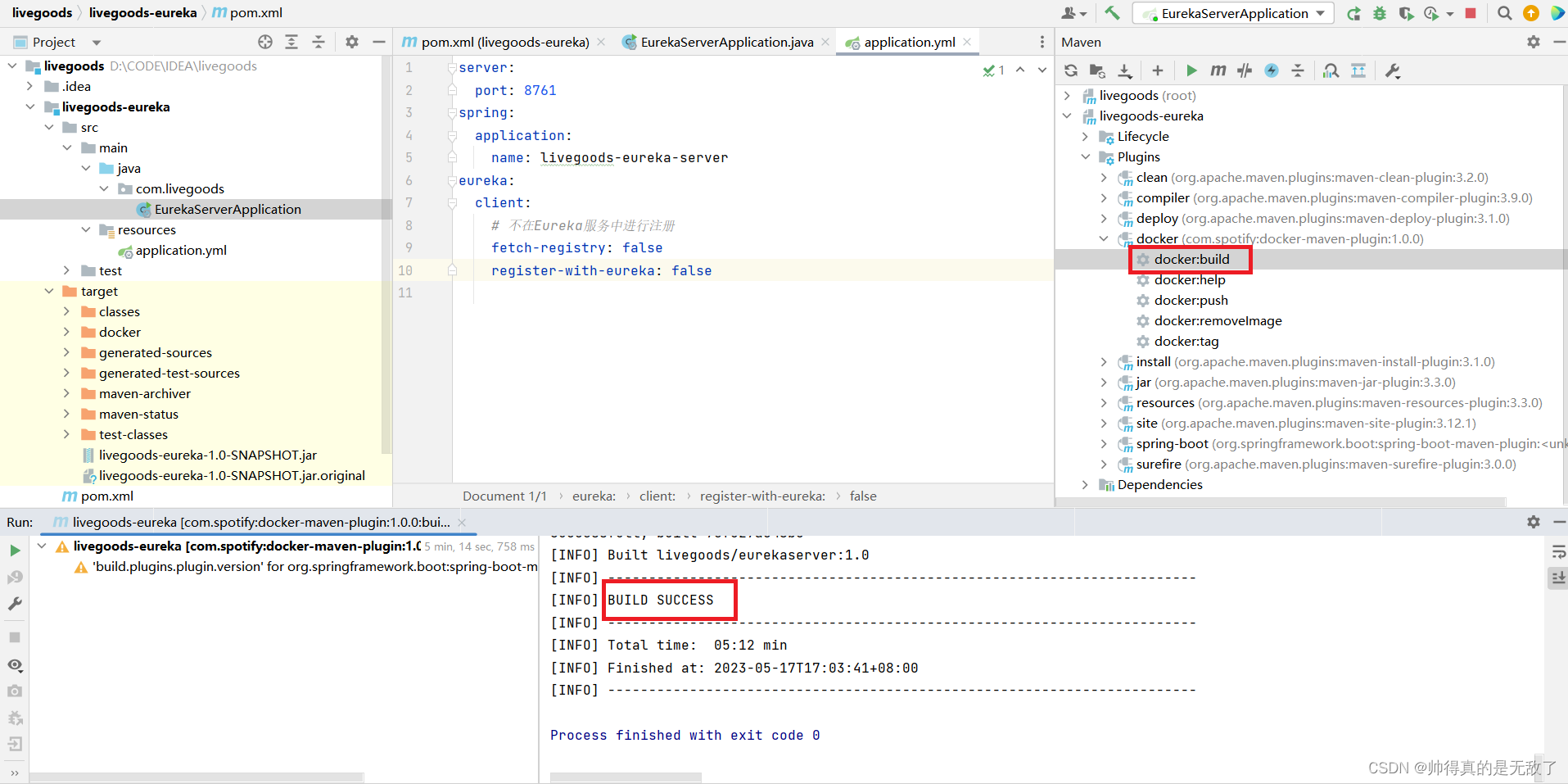Go to next highlighted problem arrow in editor
This screenshot has height=784, width=1568.
click(1042, 70)
